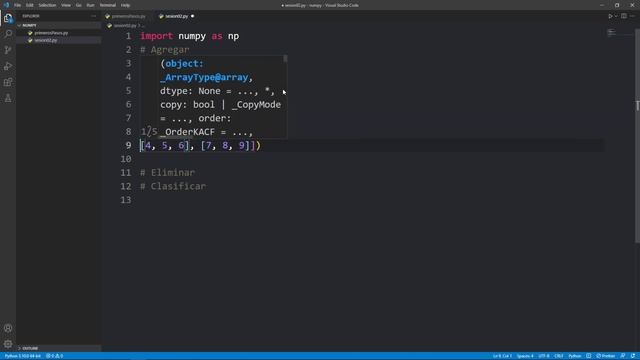640x360 pixels.
Task: Click the Ln/Col cursor position indicator
Action: (x=502, y=356)
